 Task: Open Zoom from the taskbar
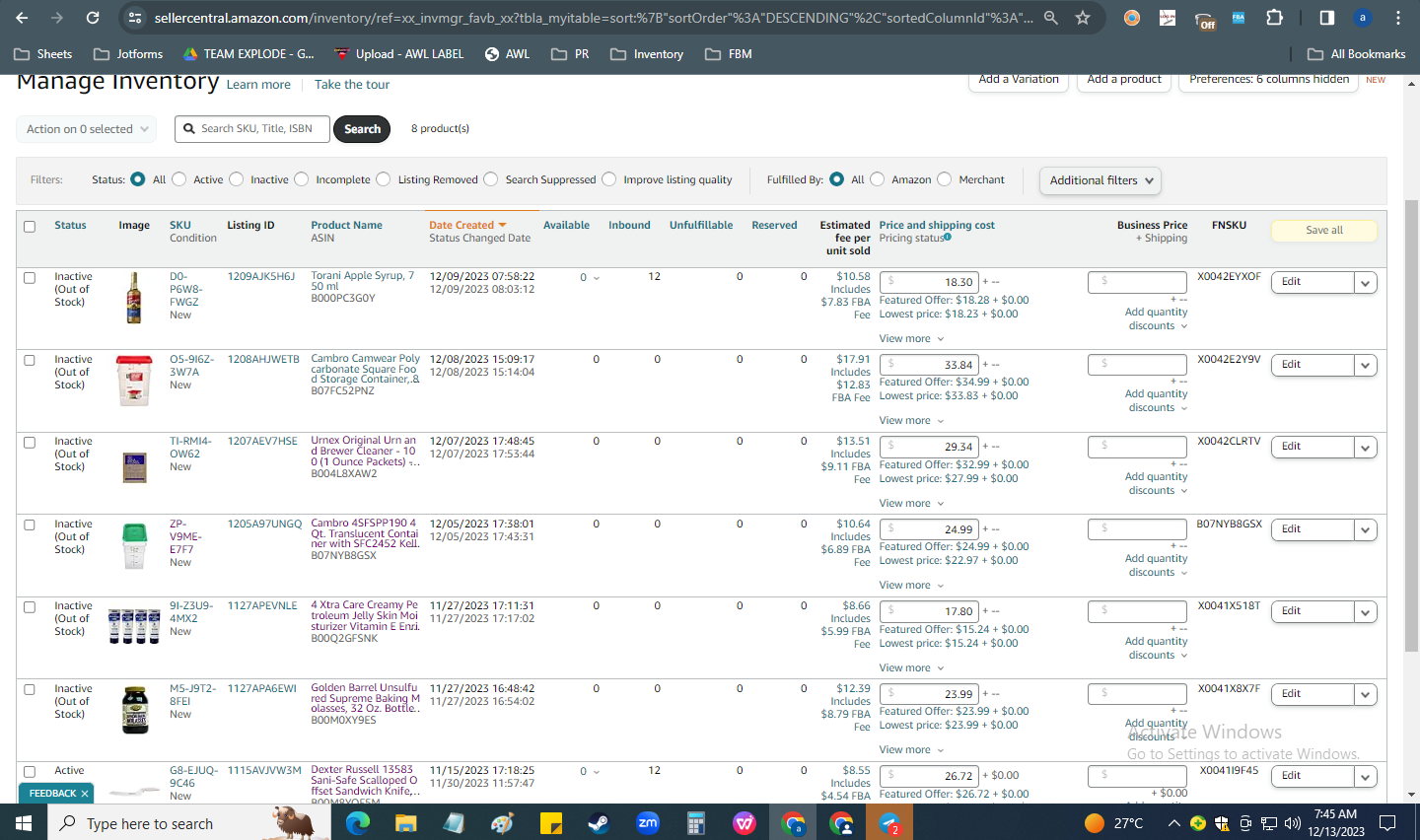(647, 822)
